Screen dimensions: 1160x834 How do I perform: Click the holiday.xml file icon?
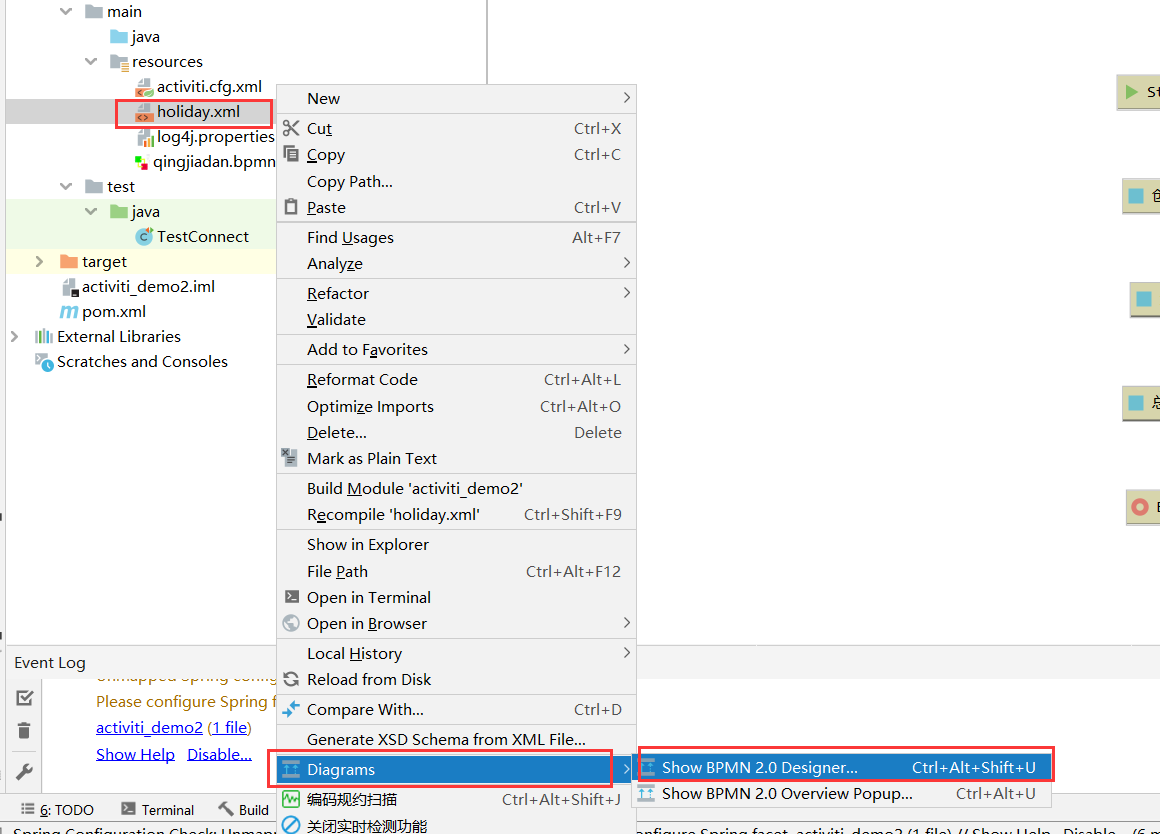point(144,112)
